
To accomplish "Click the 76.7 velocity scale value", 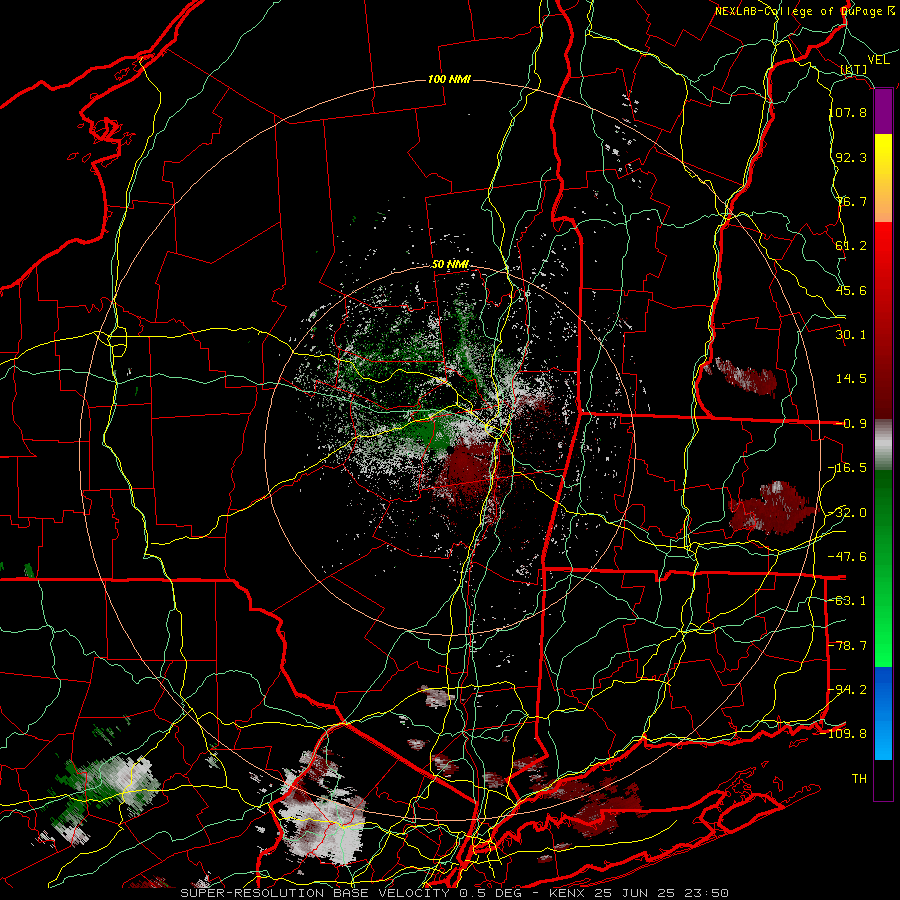I will [x=852, y=201].
